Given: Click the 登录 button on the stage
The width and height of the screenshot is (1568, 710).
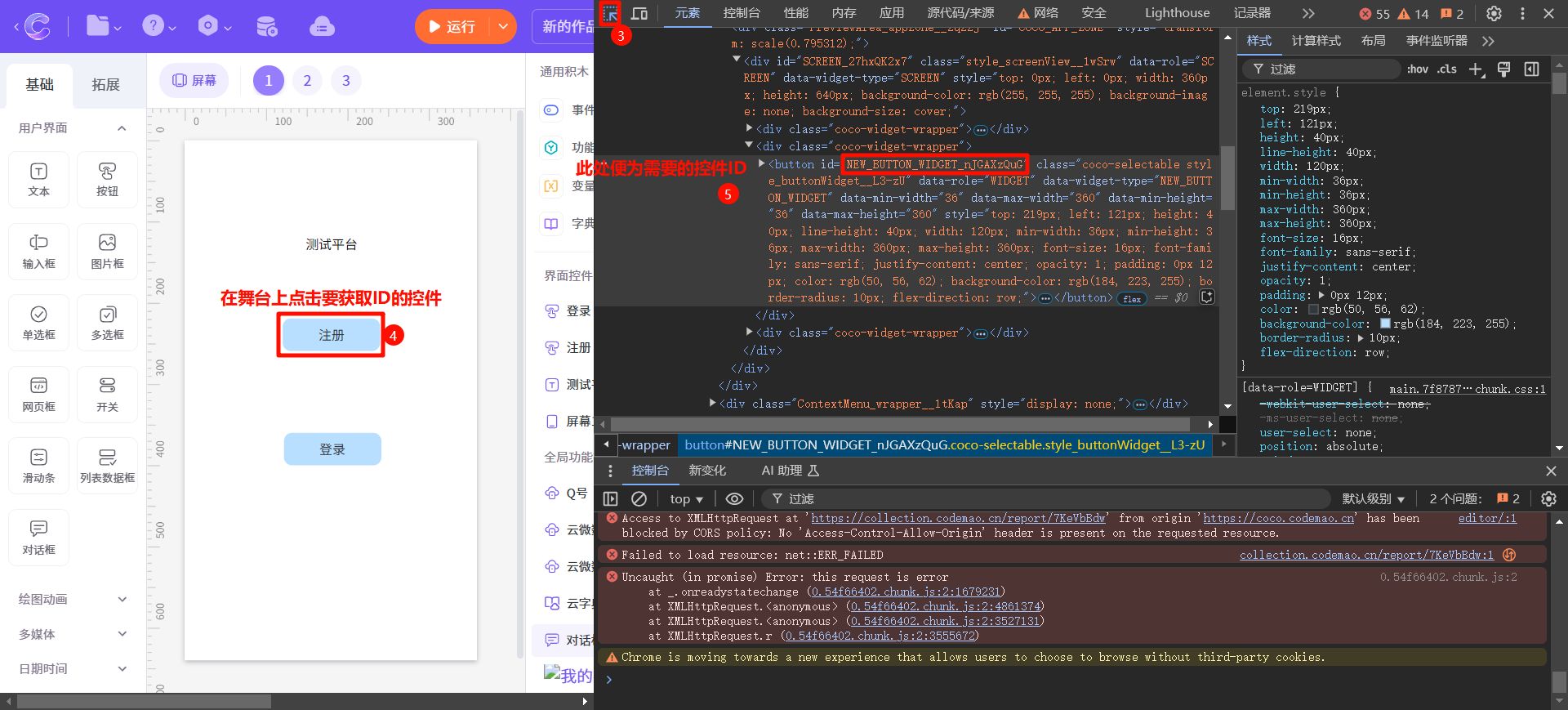Looking at the screenshot, I should tap(332, 449).
